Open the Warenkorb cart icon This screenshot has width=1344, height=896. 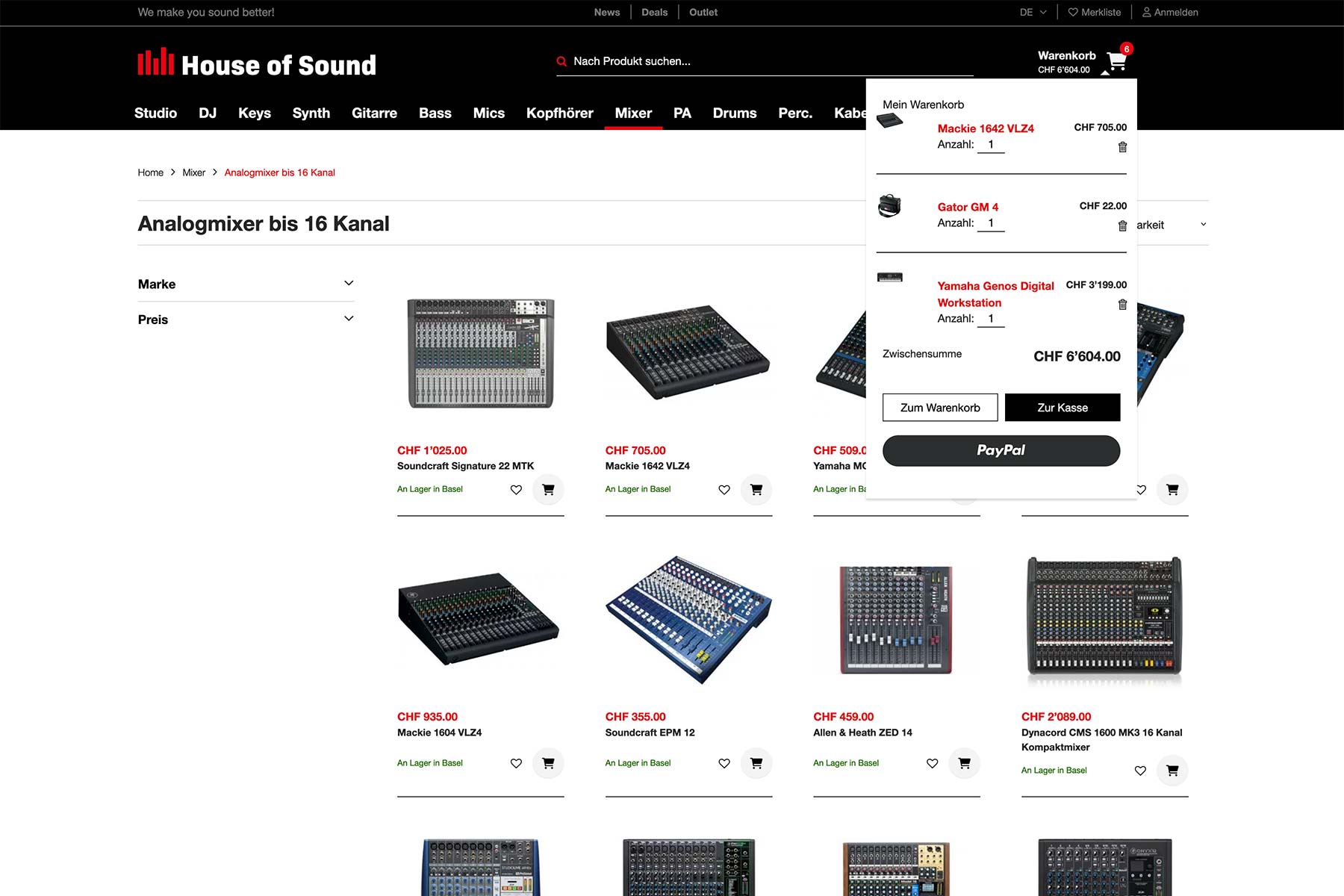click(1117, 60)
